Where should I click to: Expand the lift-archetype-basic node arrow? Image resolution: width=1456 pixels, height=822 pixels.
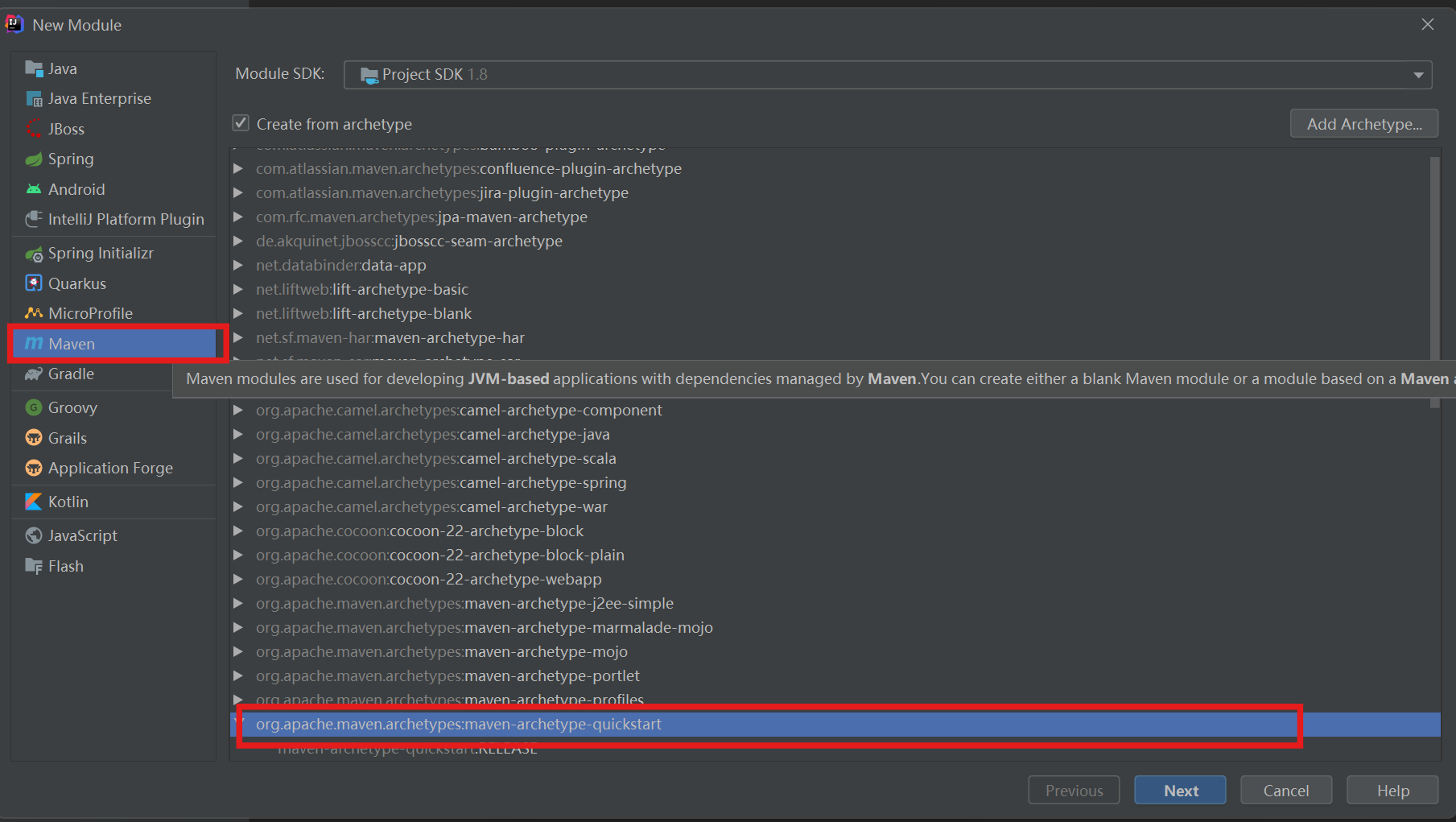(238, 290)
